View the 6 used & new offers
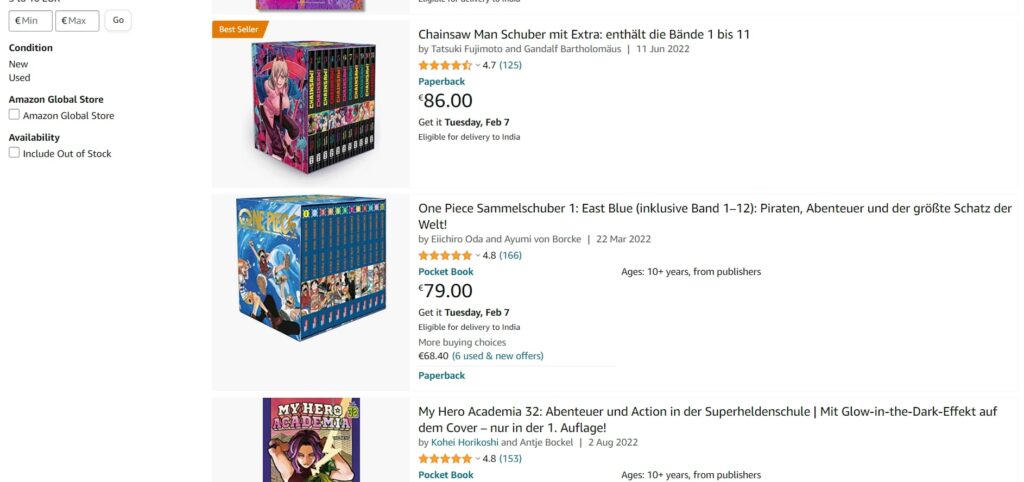The height and width of the screenshot is (482, 1024). [498, 356]
